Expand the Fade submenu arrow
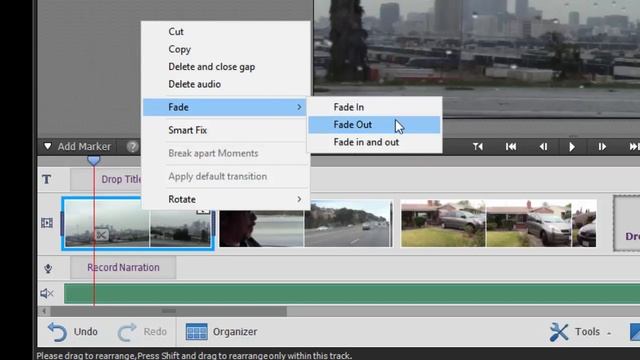Image resolution: width=640 pixels, height=360 pixels. pos(299,107)
